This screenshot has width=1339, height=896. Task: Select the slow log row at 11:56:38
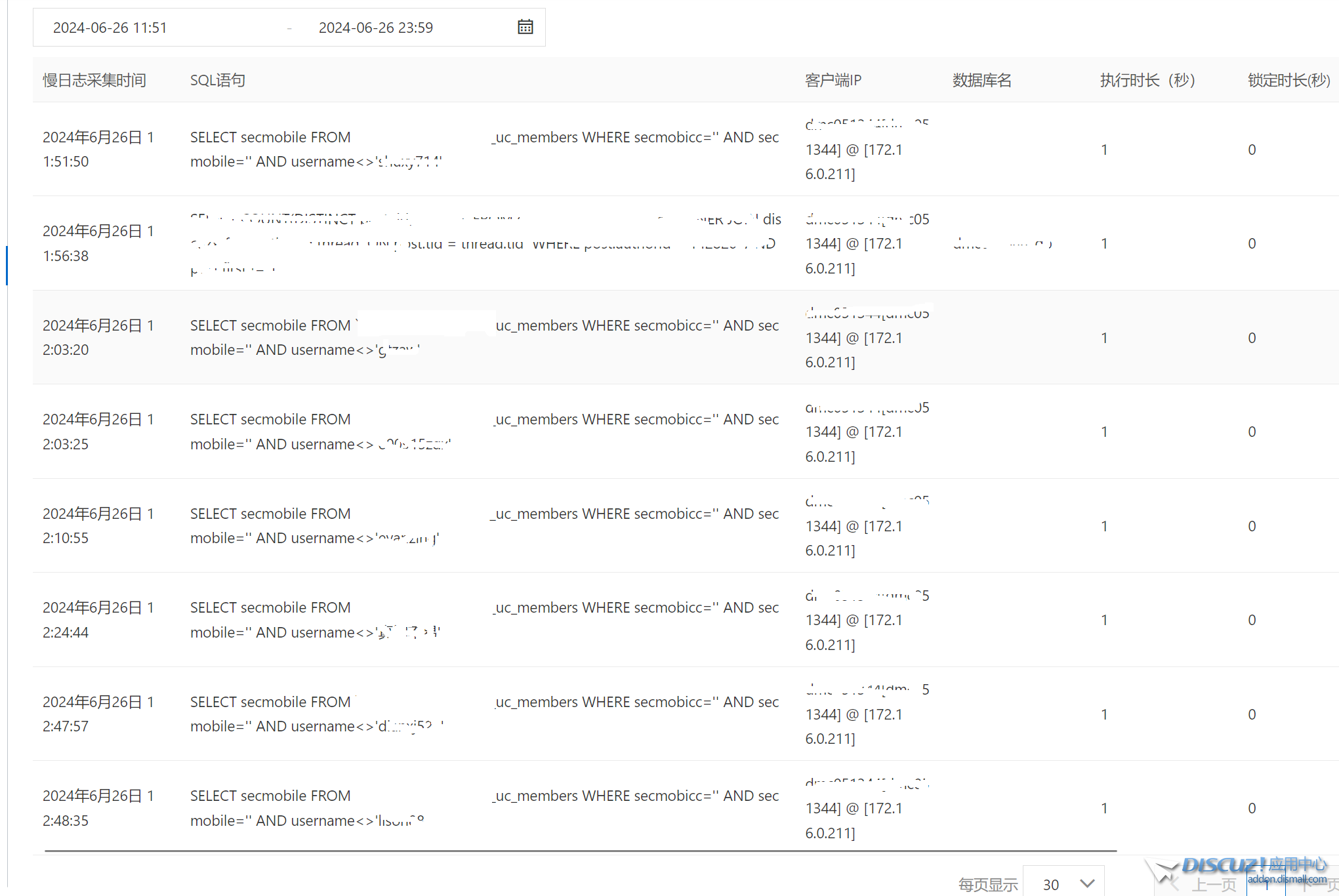click(98, 243)
